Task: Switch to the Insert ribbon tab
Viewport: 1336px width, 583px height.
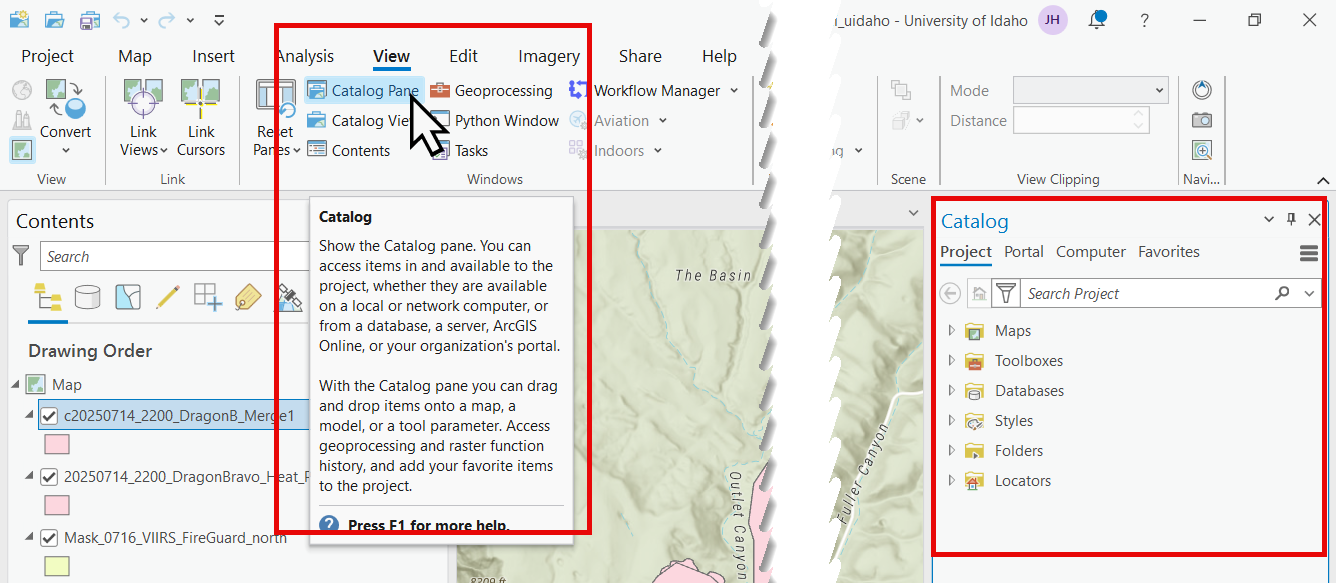Action: coord(213,56)
